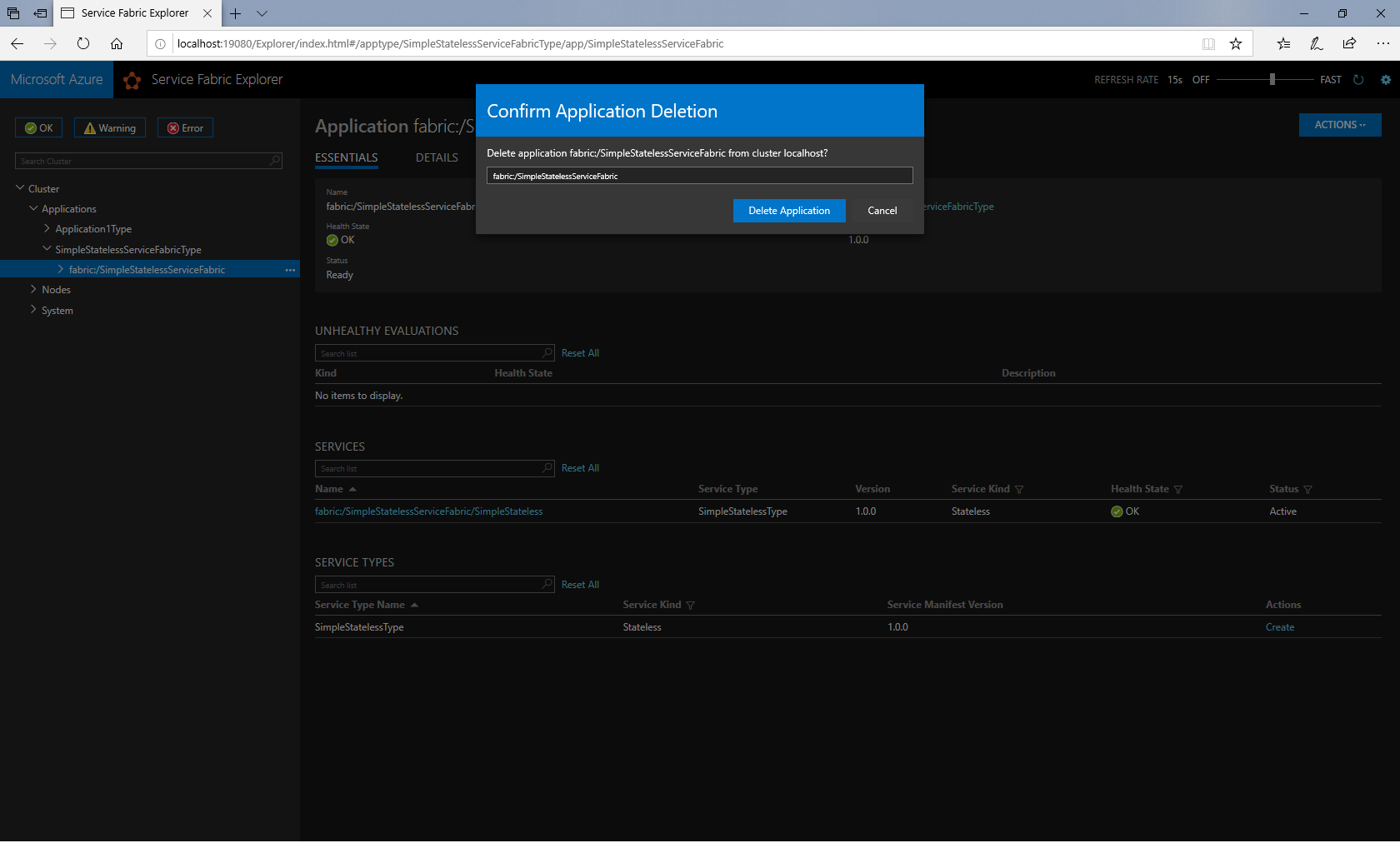Expand the System tree node
Viewport: 1400px width, 843px height.
33,310
